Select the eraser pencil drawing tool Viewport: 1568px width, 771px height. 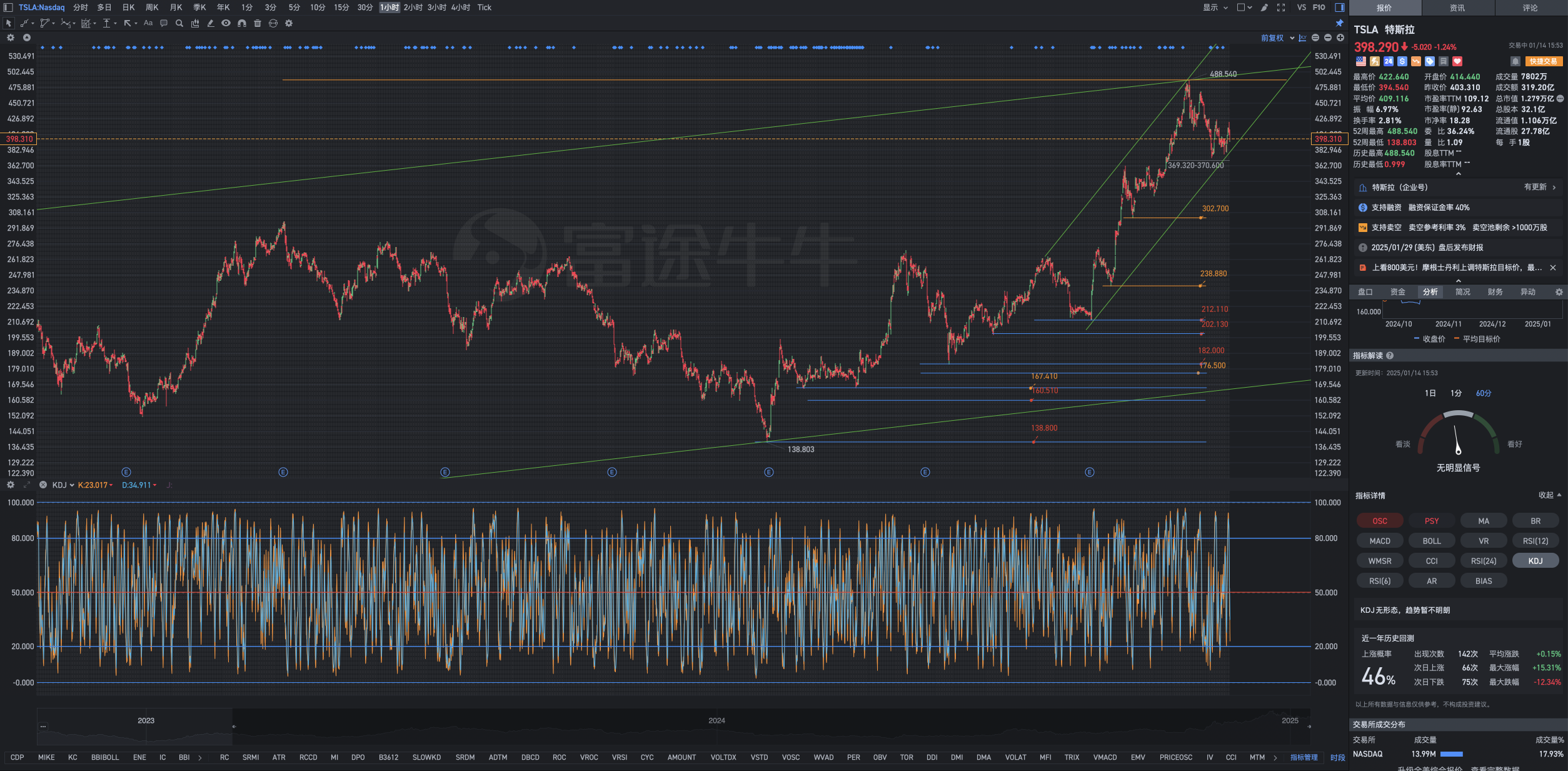(211, 23)
